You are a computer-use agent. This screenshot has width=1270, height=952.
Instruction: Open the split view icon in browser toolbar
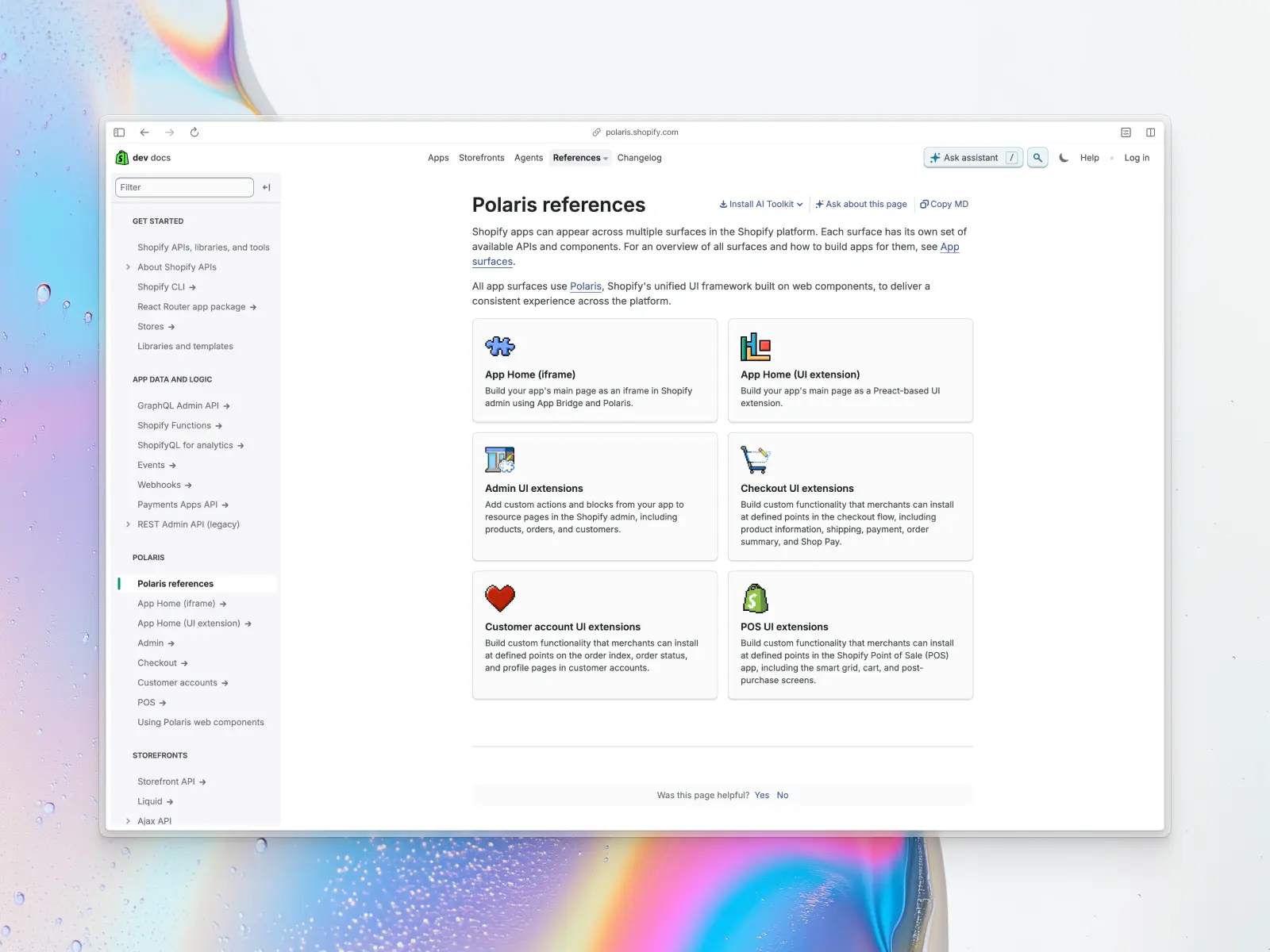1150,132
